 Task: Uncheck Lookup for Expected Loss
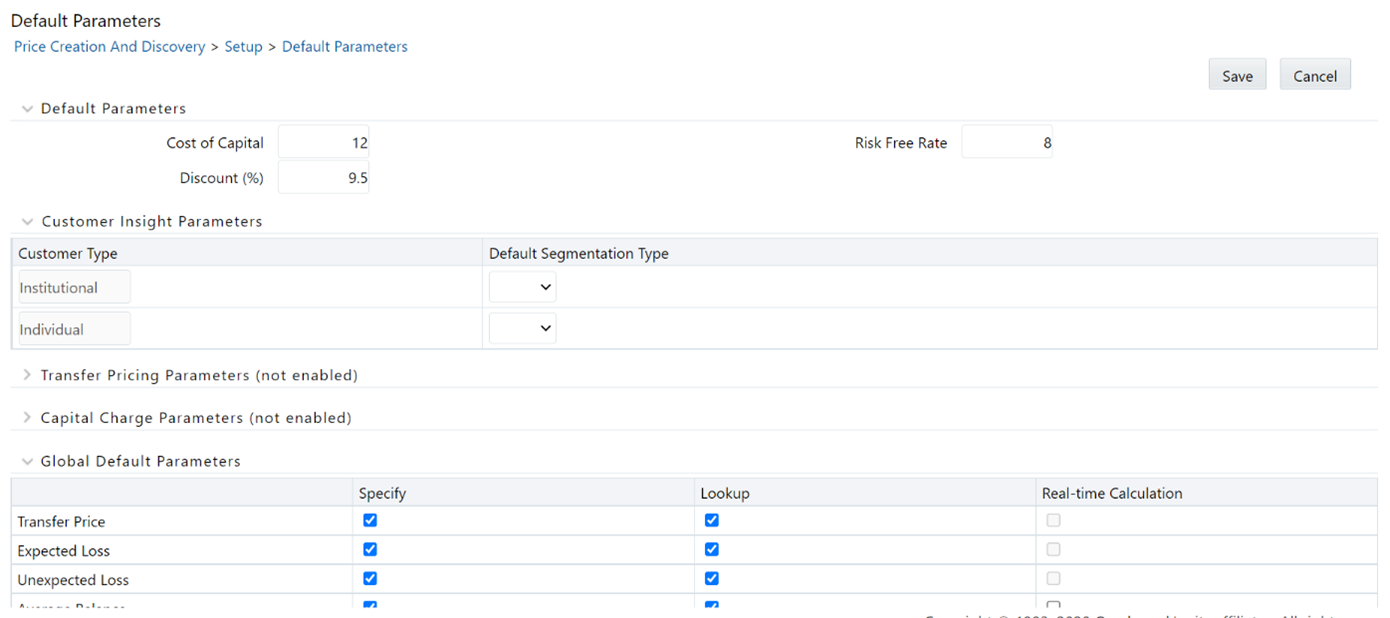coord(711,549)
